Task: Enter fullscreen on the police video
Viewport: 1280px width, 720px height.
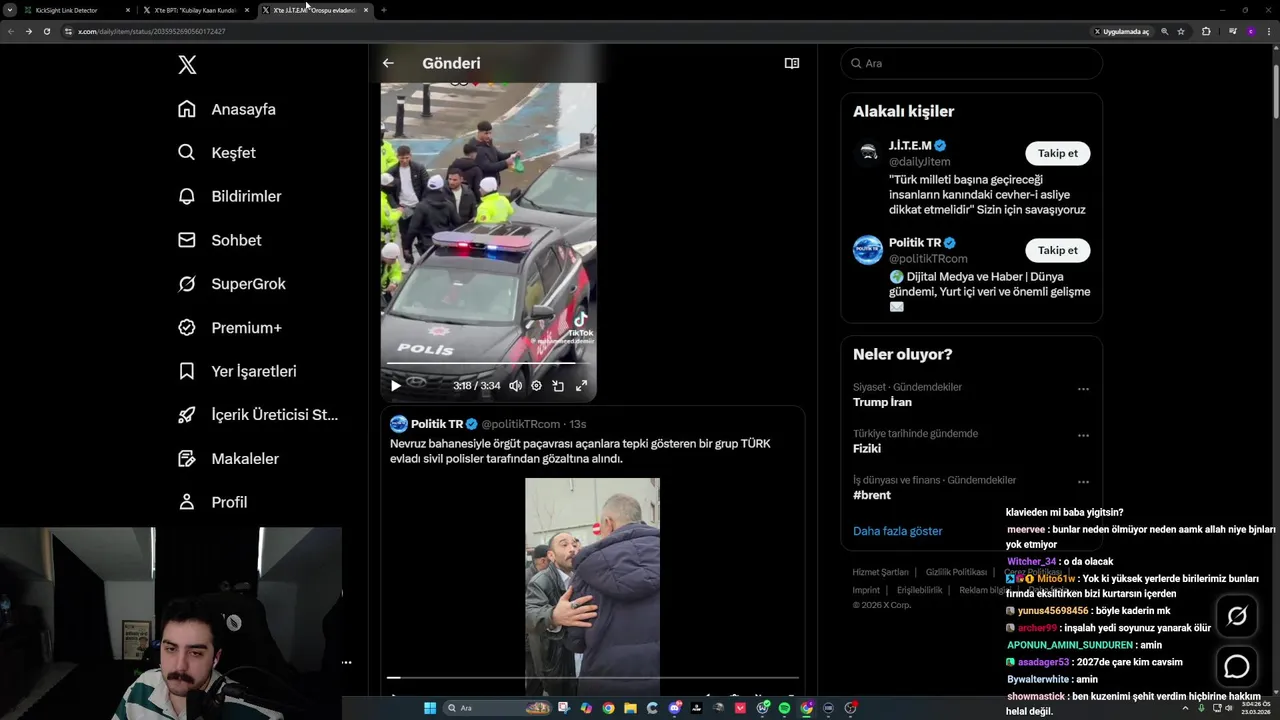Action: 581,385
